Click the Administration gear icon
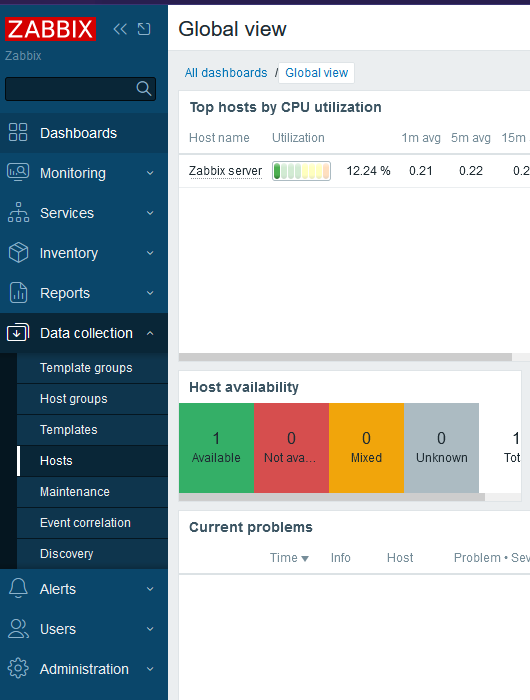The image size is (530, 700). pyautogui.click(x=18, y=669)
